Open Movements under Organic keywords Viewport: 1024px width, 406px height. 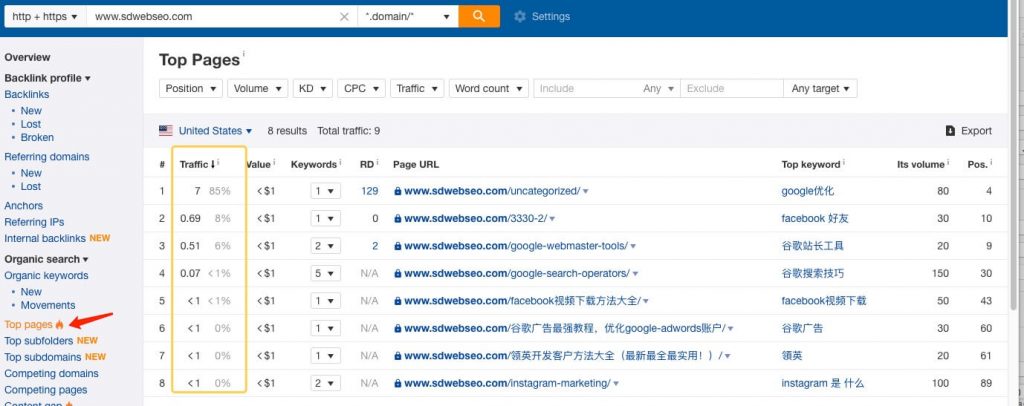(48, 305)
